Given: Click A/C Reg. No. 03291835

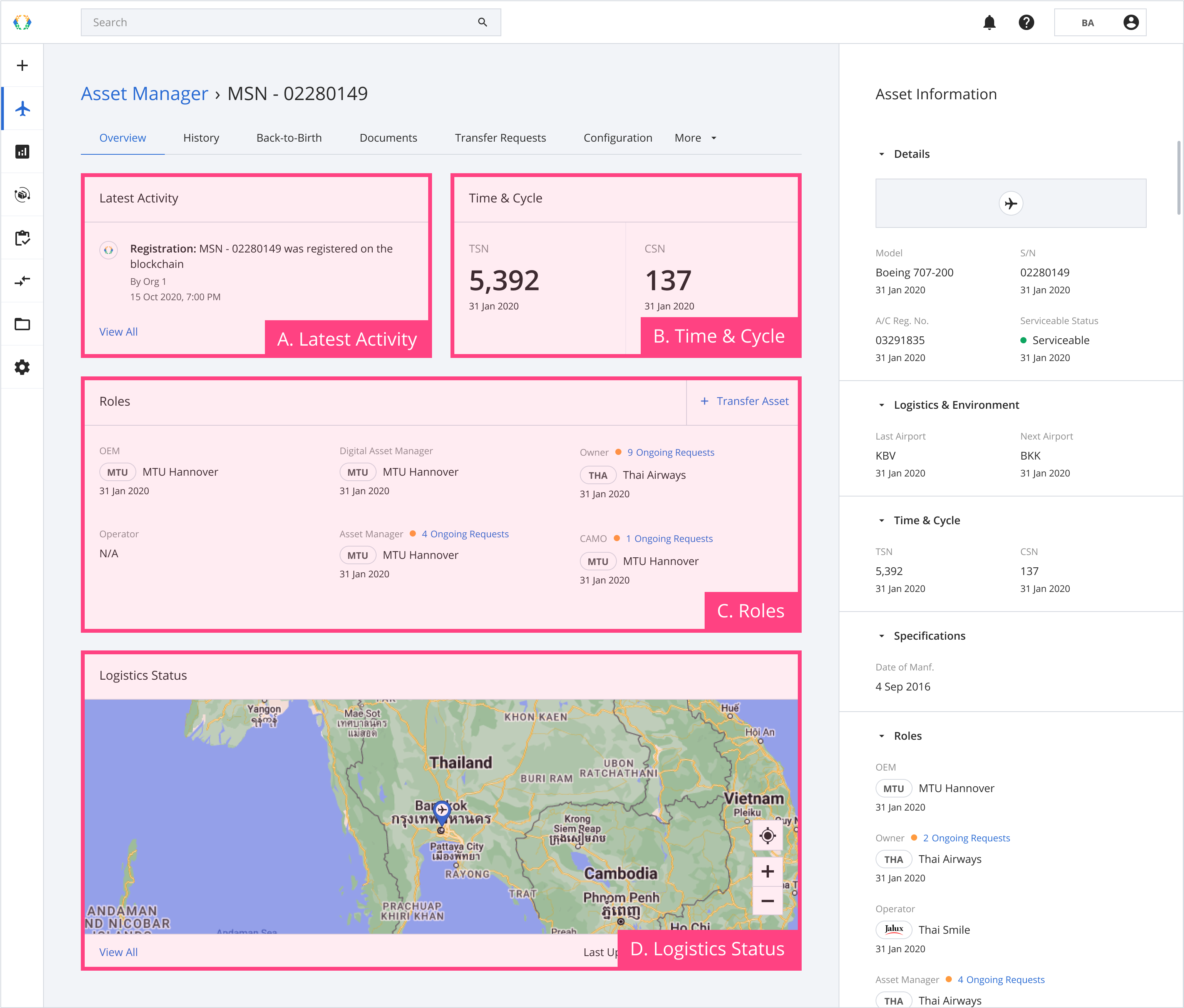Looking at the screenshot, I should pyautogui.click(x=900, y=340).
